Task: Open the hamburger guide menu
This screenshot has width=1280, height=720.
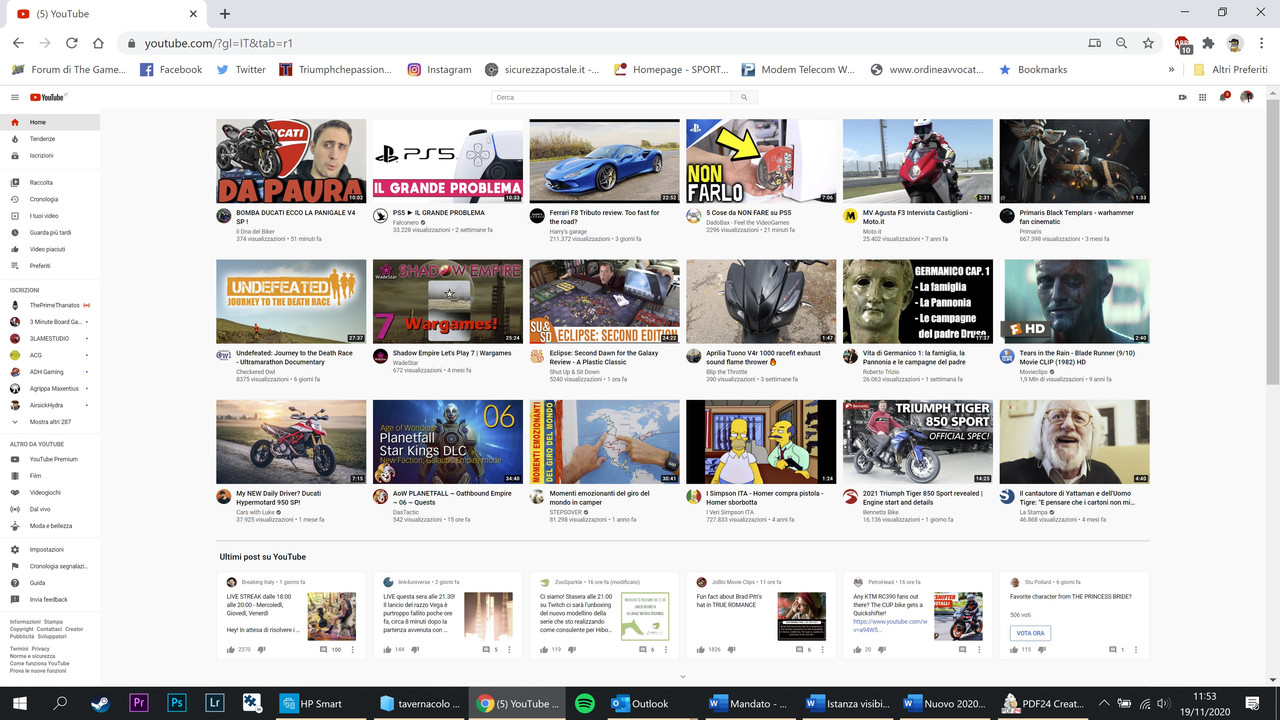Action: (x=15, y=97)
